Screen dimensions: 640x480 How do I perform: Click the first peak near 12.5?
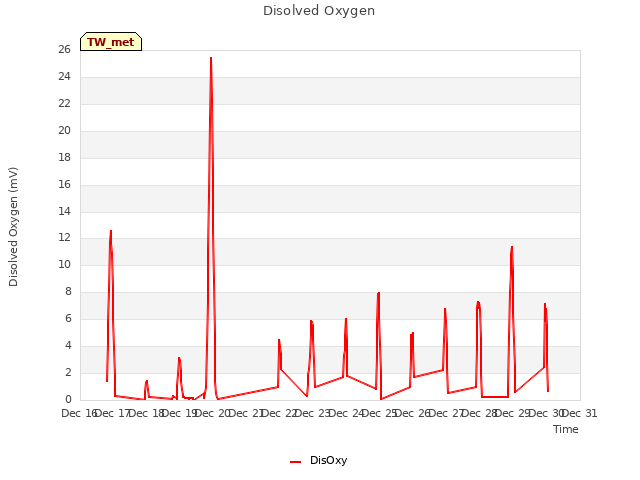(x=111, y=231)
